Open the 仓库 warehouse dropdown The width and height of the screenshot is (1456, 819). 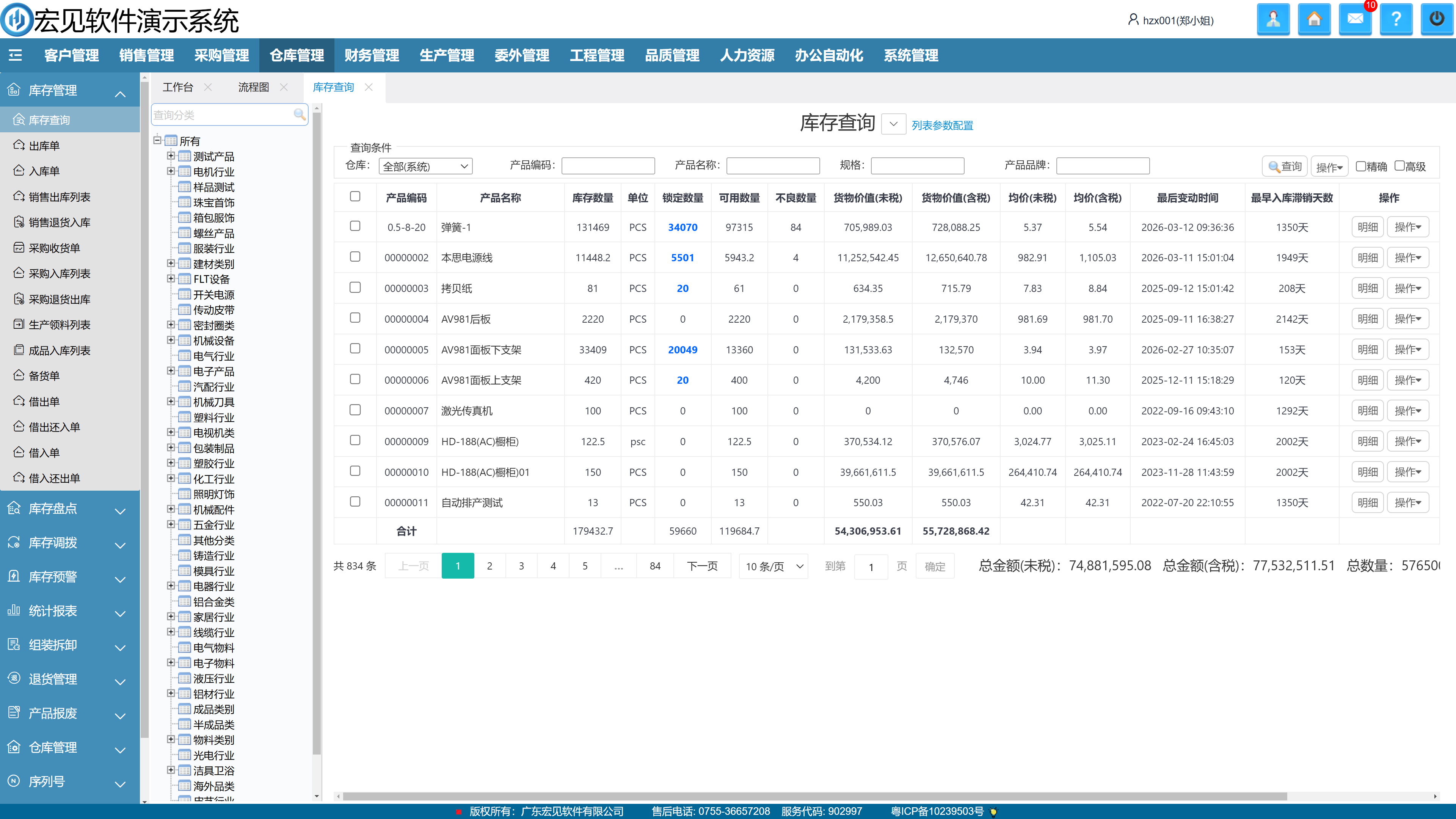pyautogui.click(x=425, y=166)
